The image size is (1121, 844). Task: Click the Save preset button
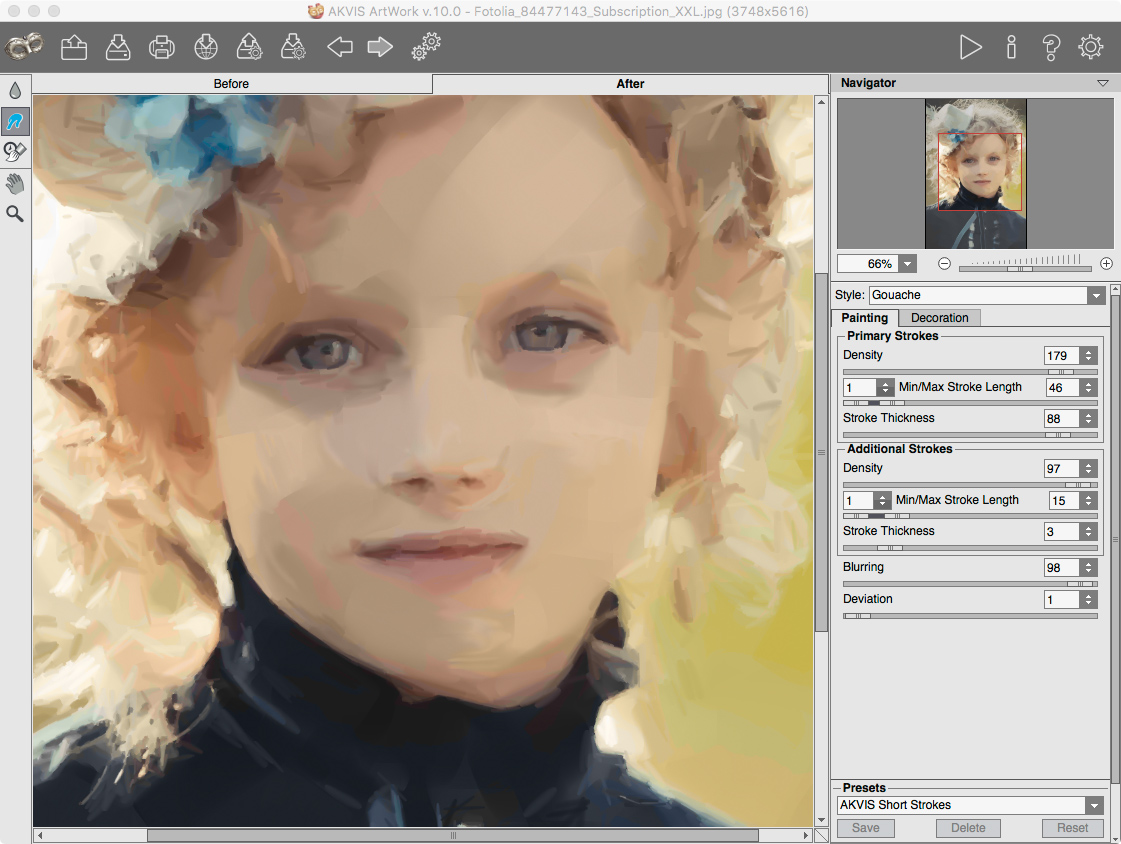(x=865, y=828)
